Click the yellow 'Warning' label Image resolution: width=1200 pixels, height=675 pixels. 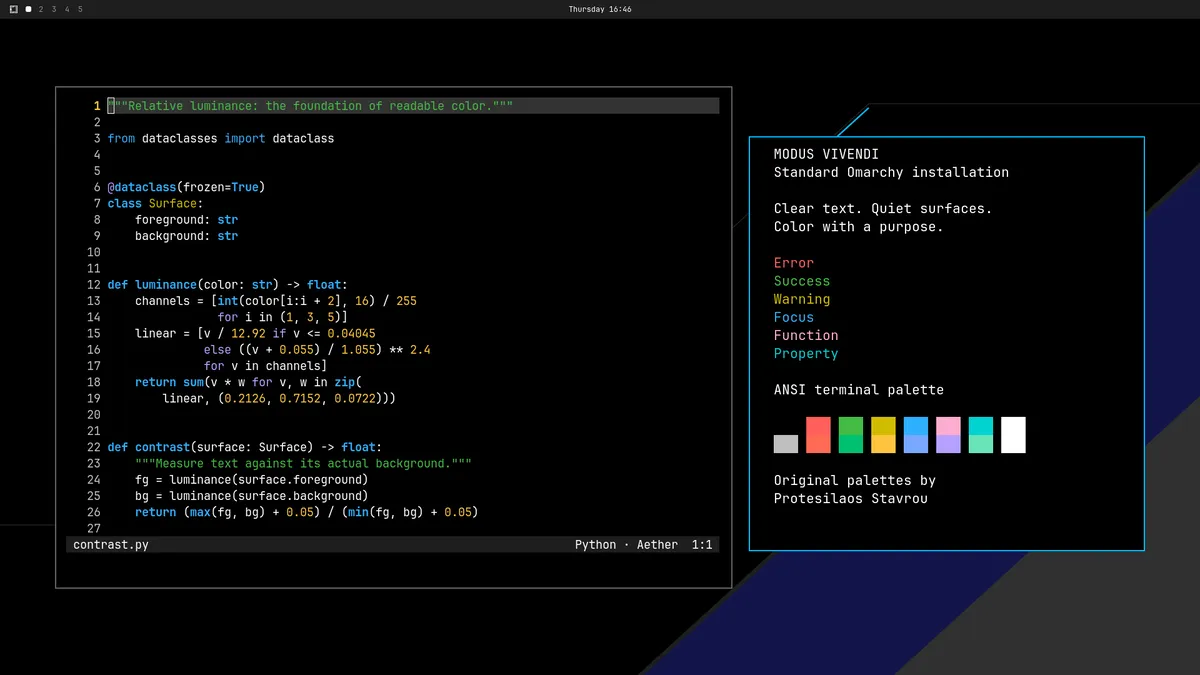pyautogui.click(x=802, y=299)
